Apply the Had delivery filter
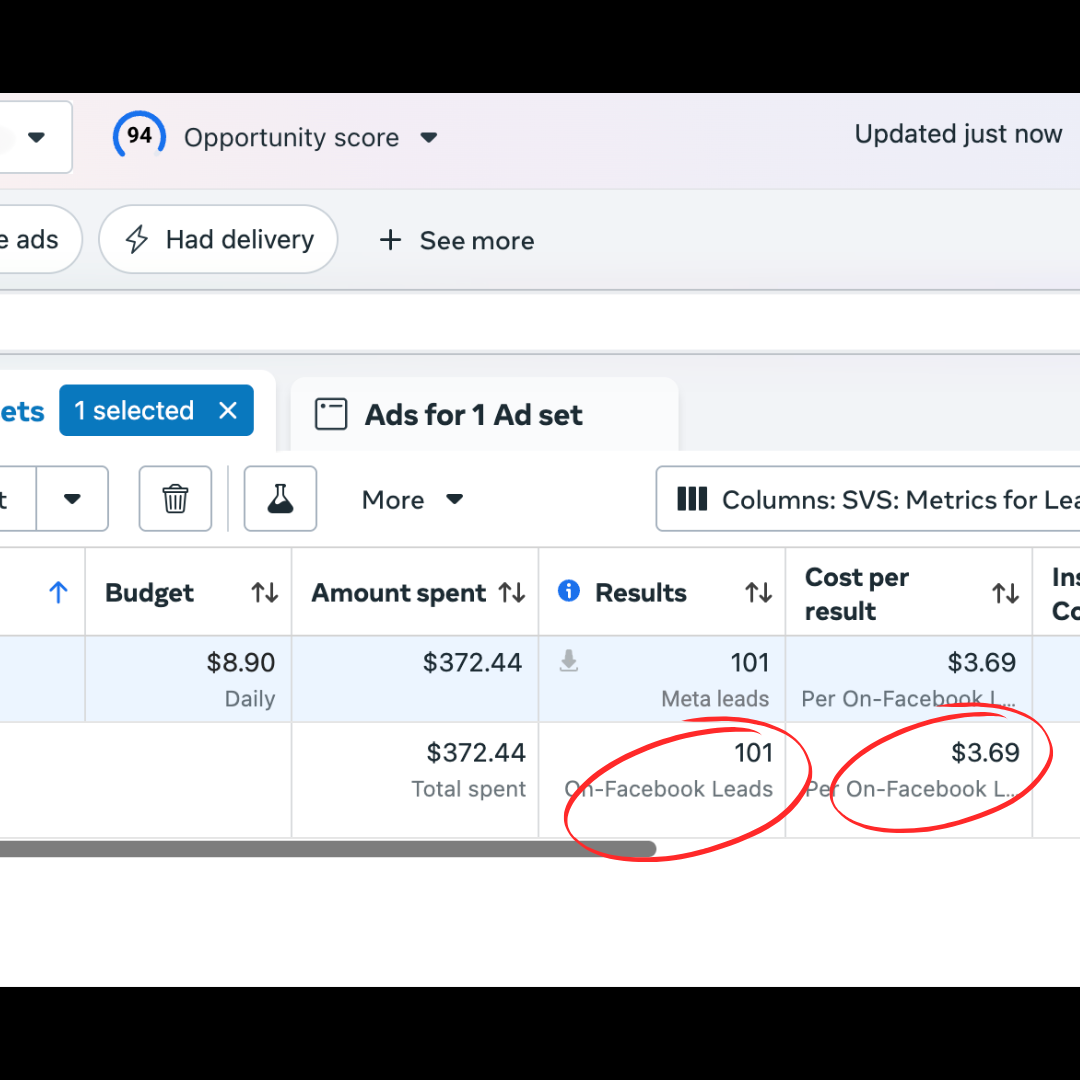The image size is (1080, 1080). tap(218, 240)
